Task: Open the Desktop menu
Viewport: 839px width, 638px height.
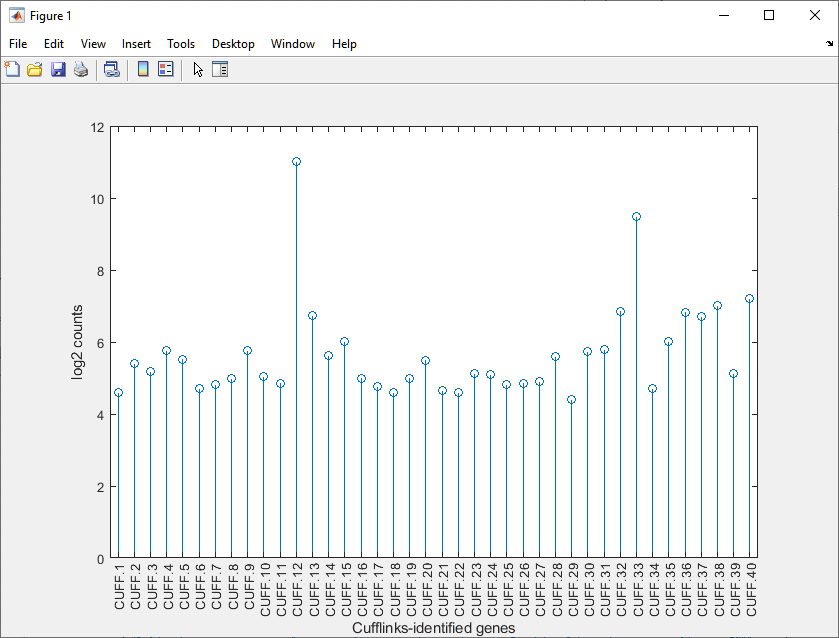Action: point(233,44)
